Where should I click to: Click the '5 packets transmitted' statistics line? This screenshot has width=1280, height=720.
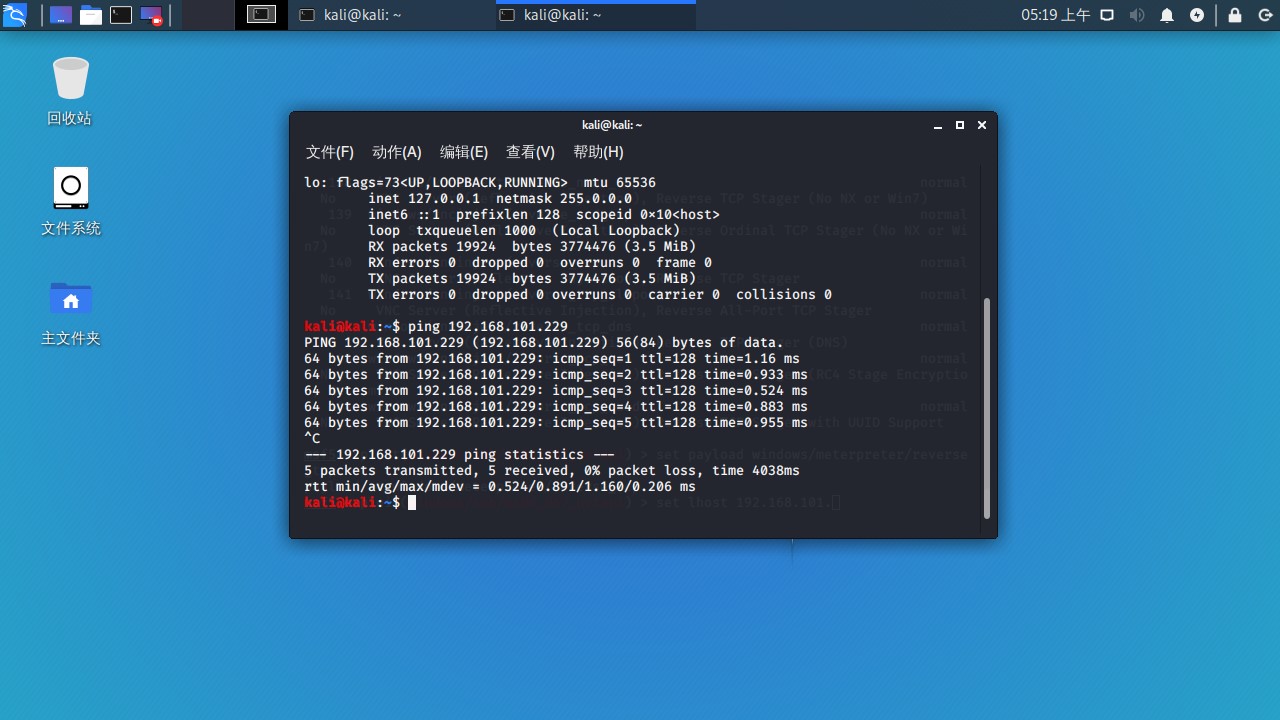(552, 471)
